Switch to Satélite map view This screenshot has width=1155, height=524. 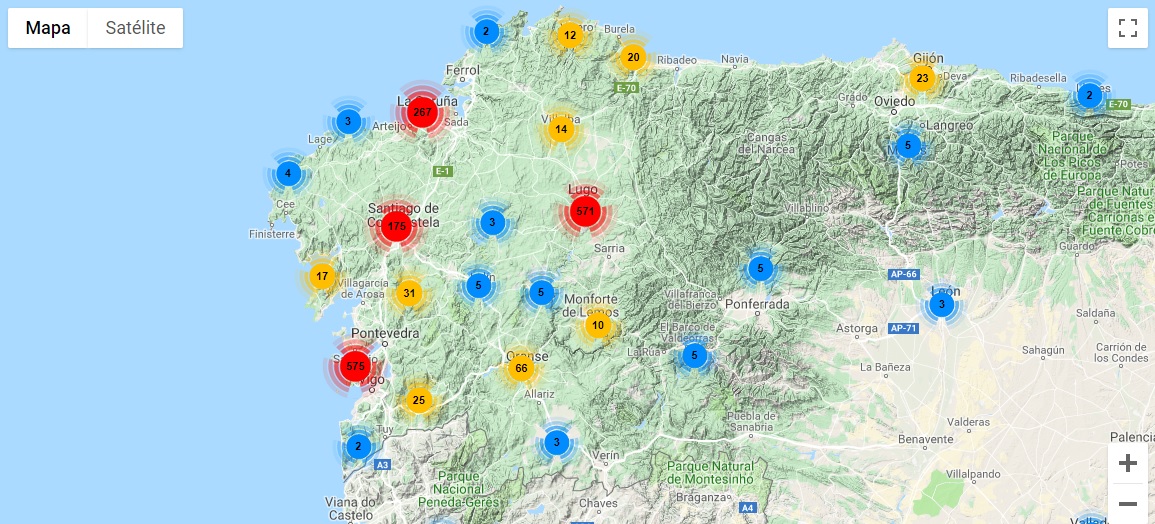point(135,28)
